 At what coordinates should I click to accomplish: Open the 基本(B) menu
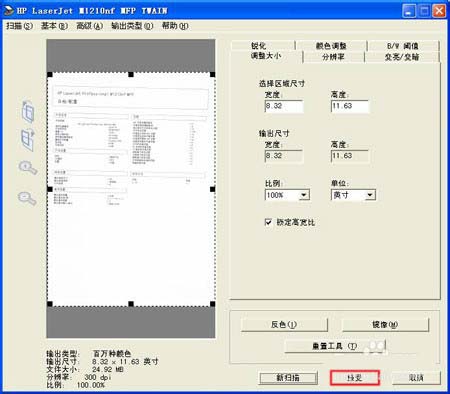tap(54, 26)
